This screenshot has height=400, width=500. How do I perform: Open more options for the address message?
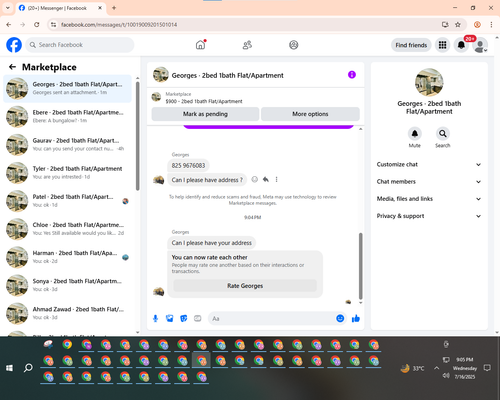276,179
